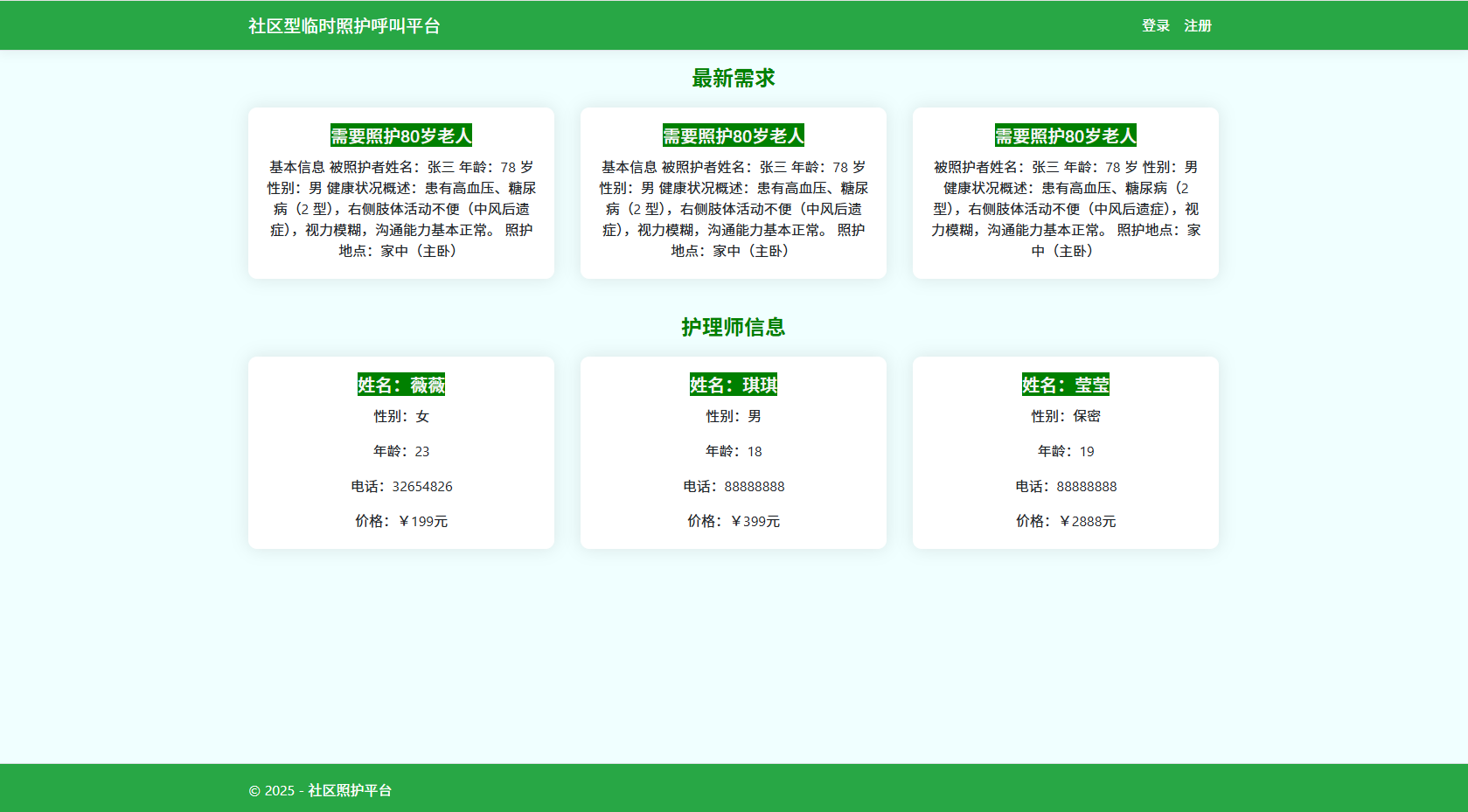Open the 注册 registration link
This screenshot has width=1468, height=812.
[1197, 25]
